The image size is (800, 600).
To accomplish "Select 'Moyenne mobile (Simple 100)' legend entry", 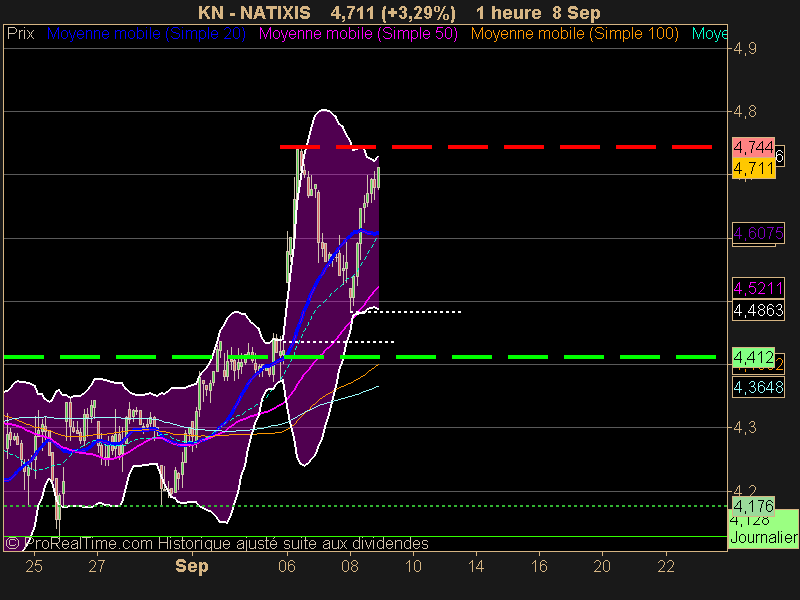I will coord(574,34).
